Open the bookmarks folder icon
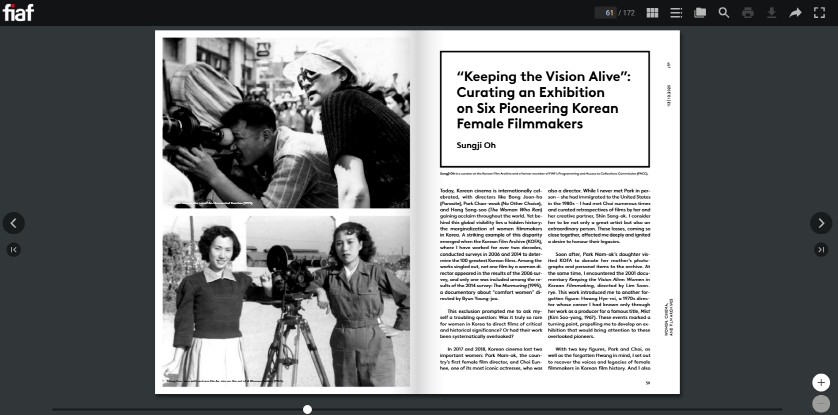 click(700, 13)
